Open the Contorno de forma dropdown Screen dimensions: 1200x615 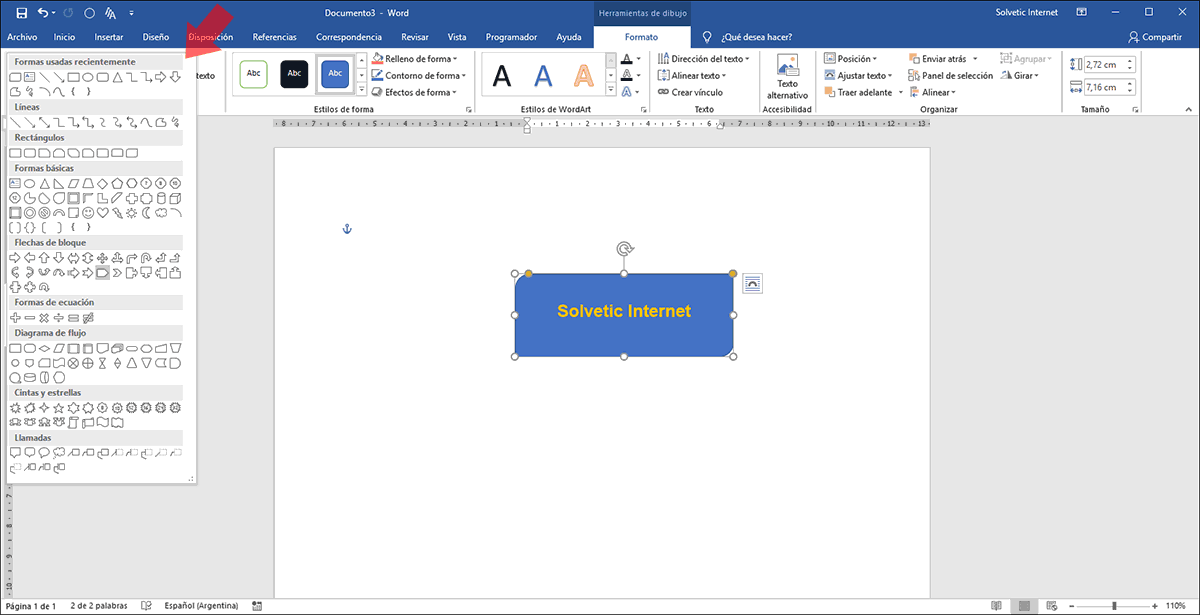tap(417, 75)
